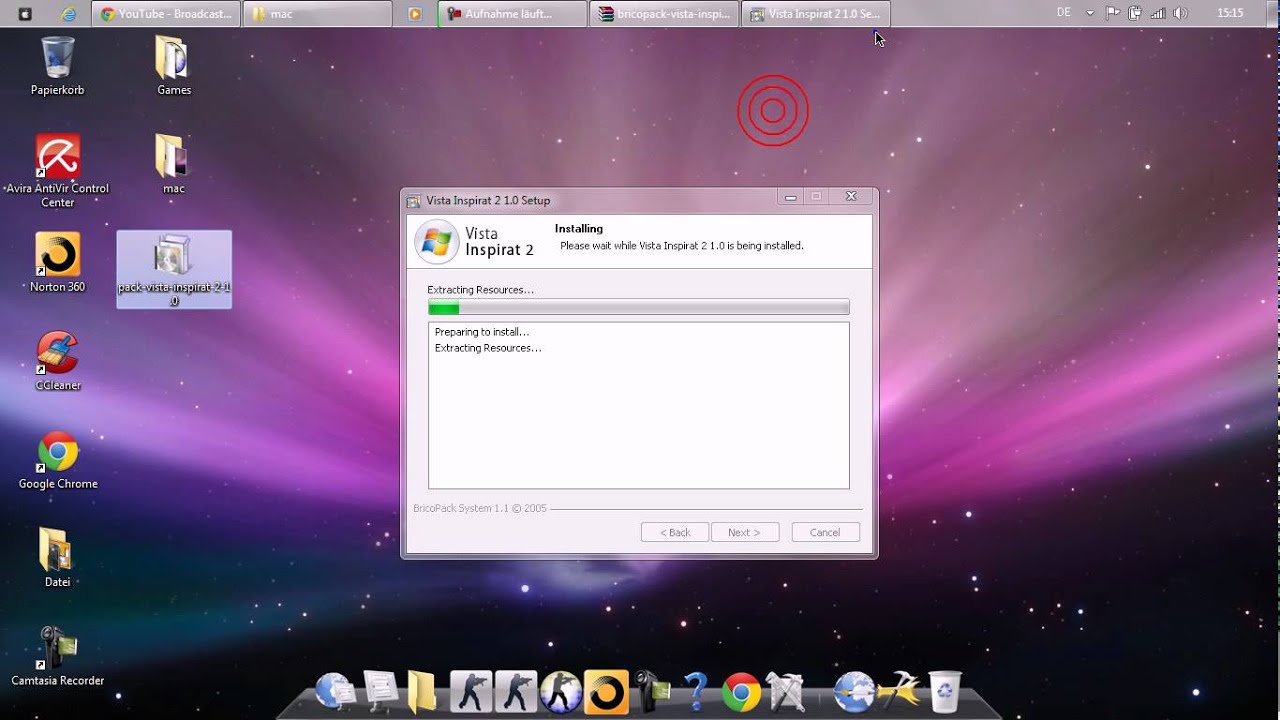1280x720 pixels.
Task: Switch to Aufnahme läuft taskbar window
Action: tap(513, 14)
